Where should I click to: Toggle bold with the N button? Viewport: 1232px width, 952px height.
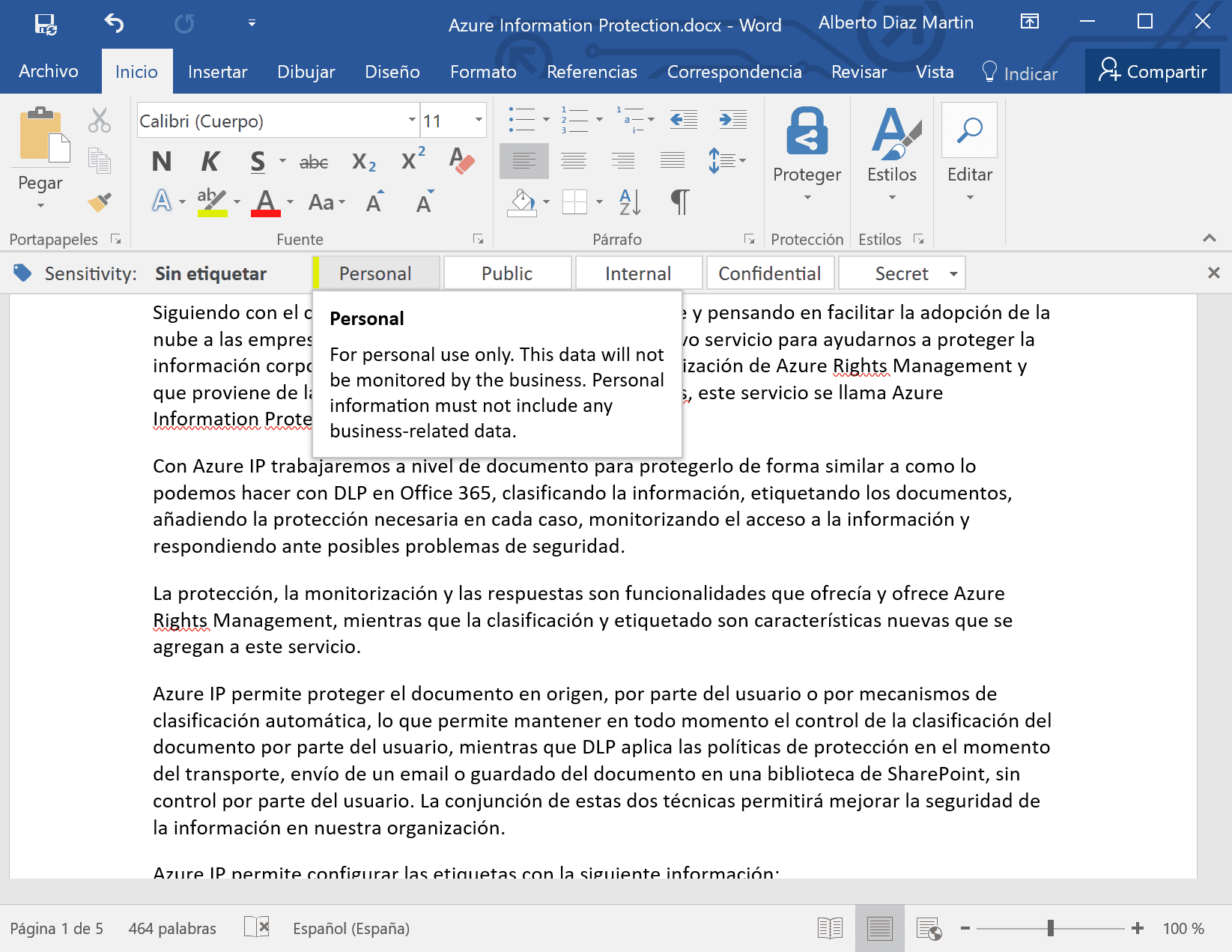click(x=161, y=161)
